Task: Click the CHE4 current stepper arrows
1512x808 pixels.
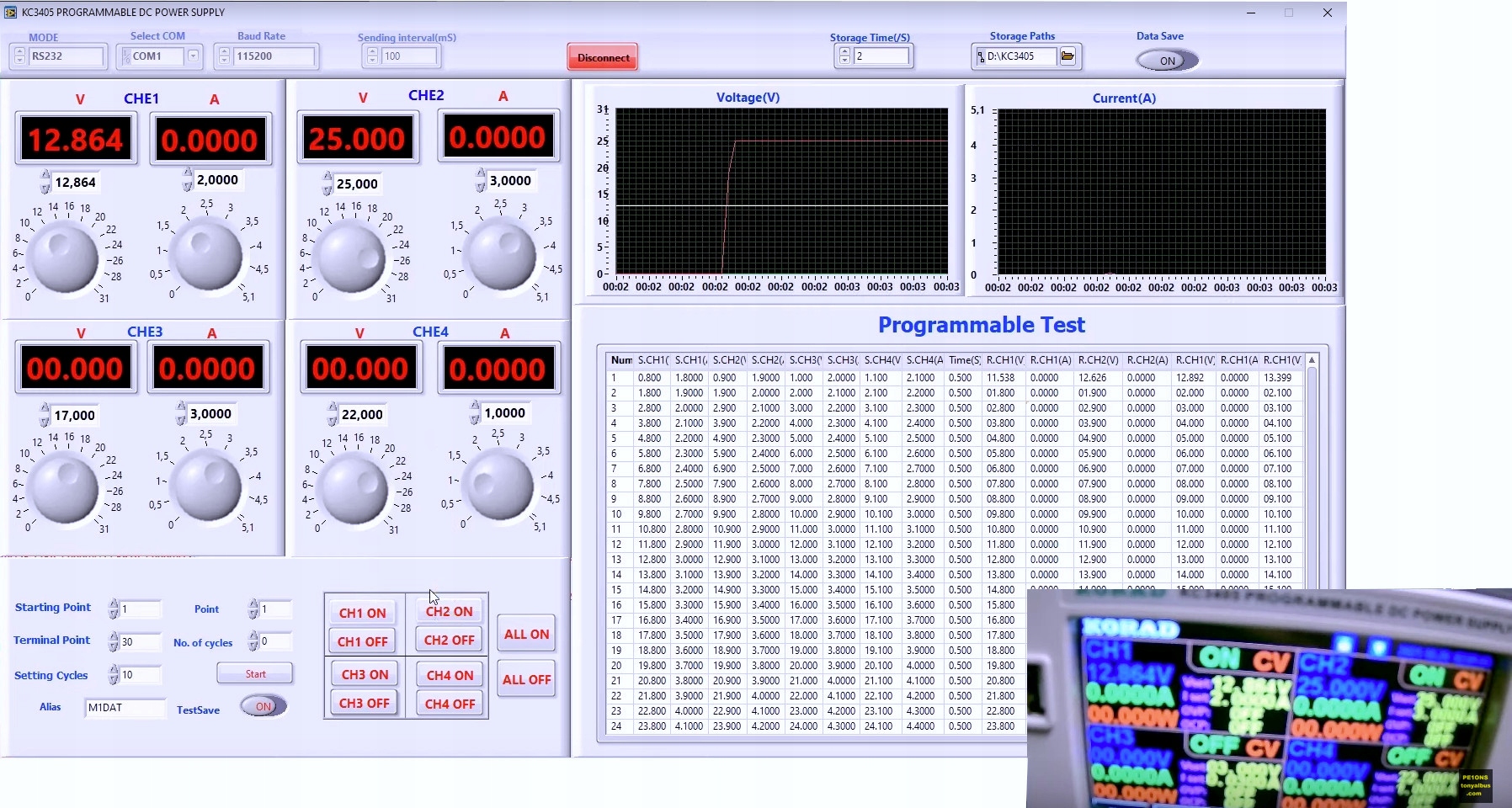Action: (x=475, y=412)
